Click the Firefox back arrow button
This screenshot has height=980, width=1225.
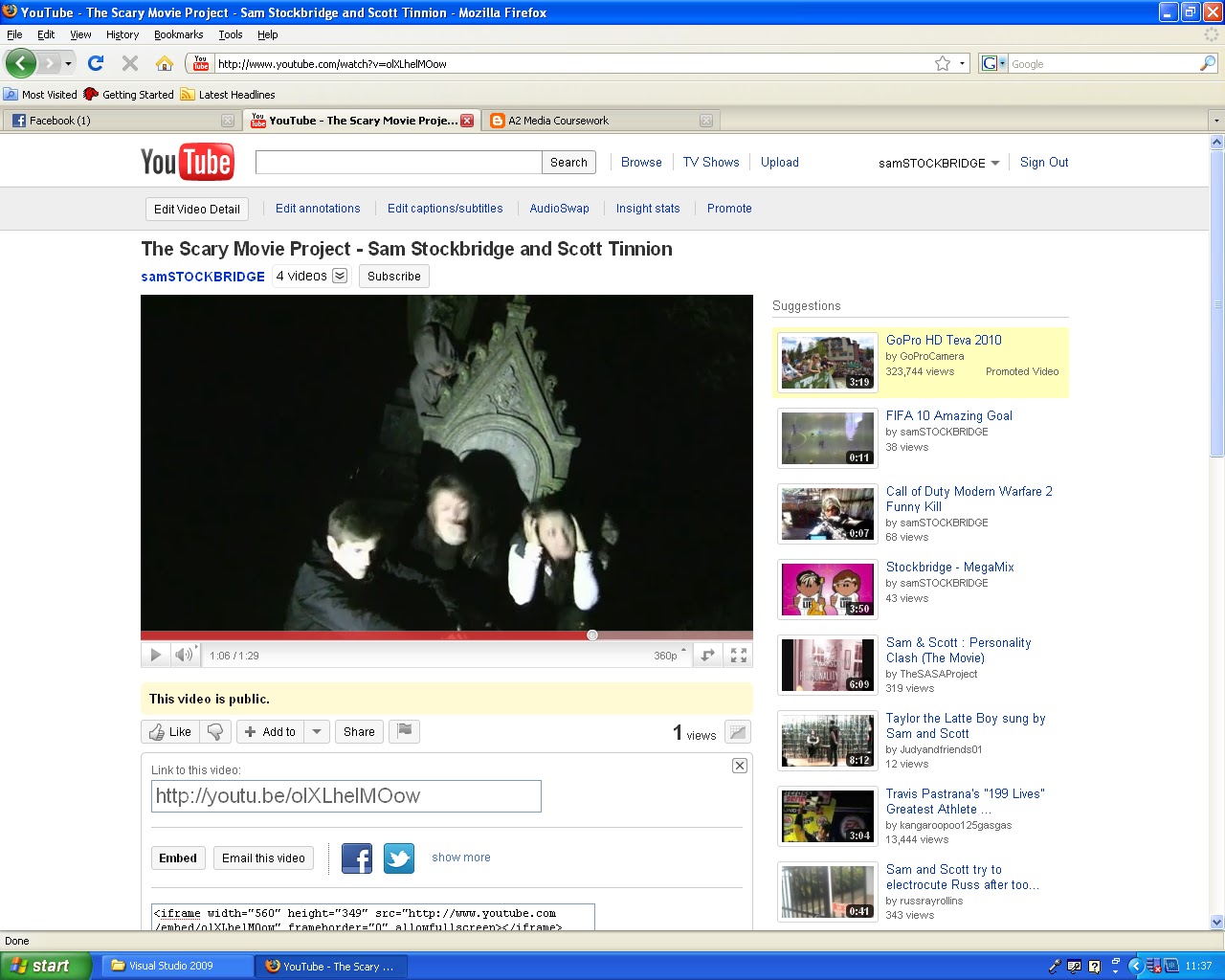click(21, 63)
